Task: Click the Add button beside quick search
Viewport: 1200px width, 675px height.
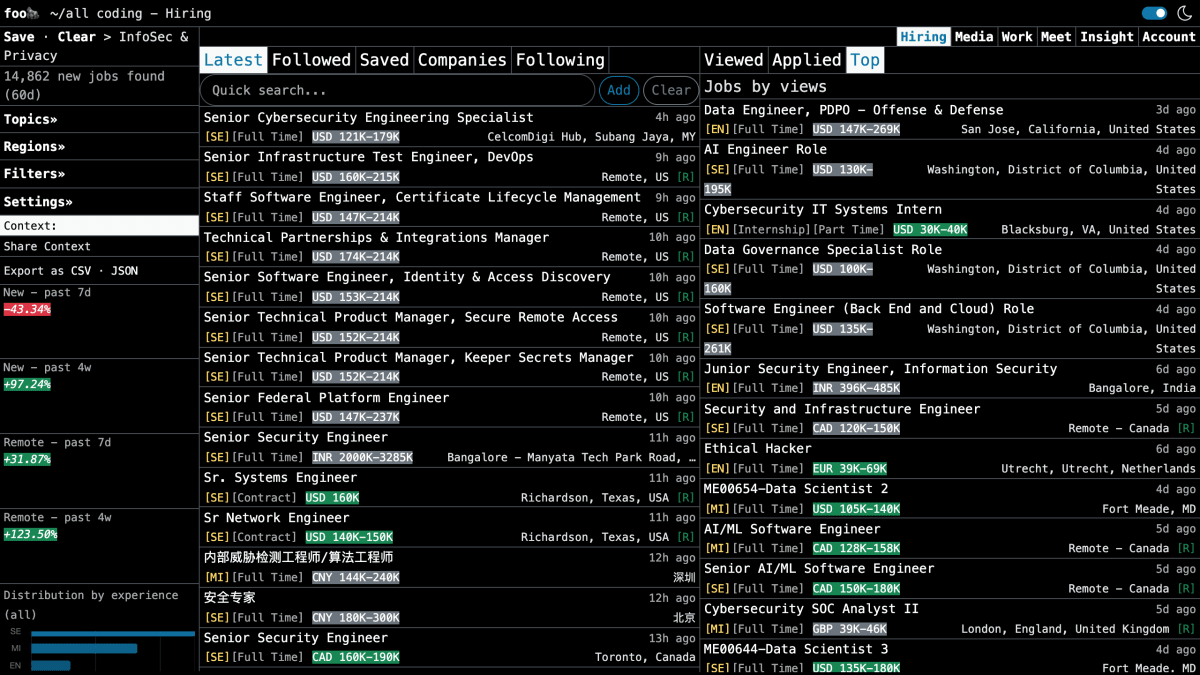Action: click(x=619, y=90)
